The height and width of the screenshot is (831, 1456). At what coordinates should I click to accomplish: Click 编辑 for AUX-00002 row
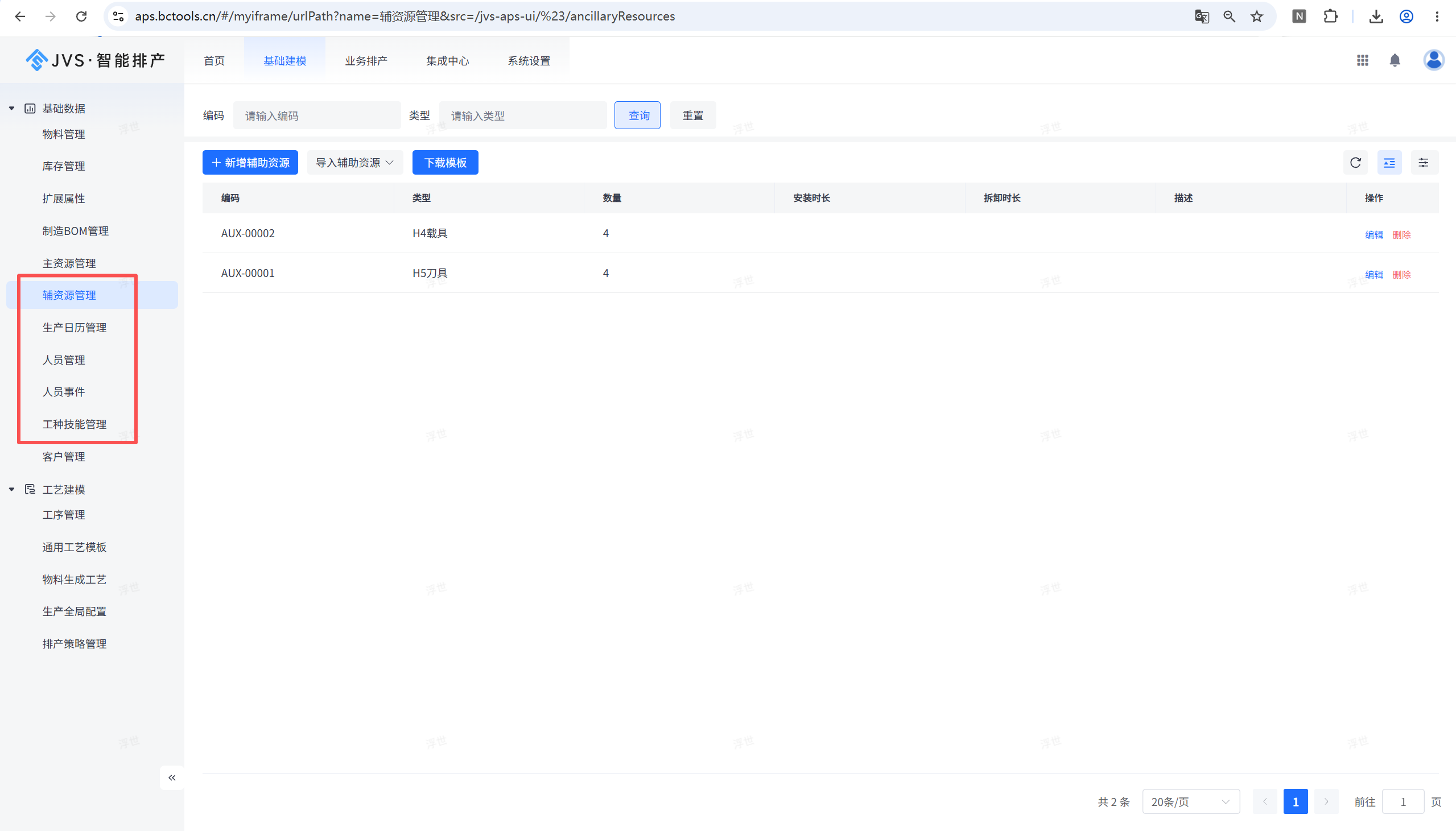1374,234
